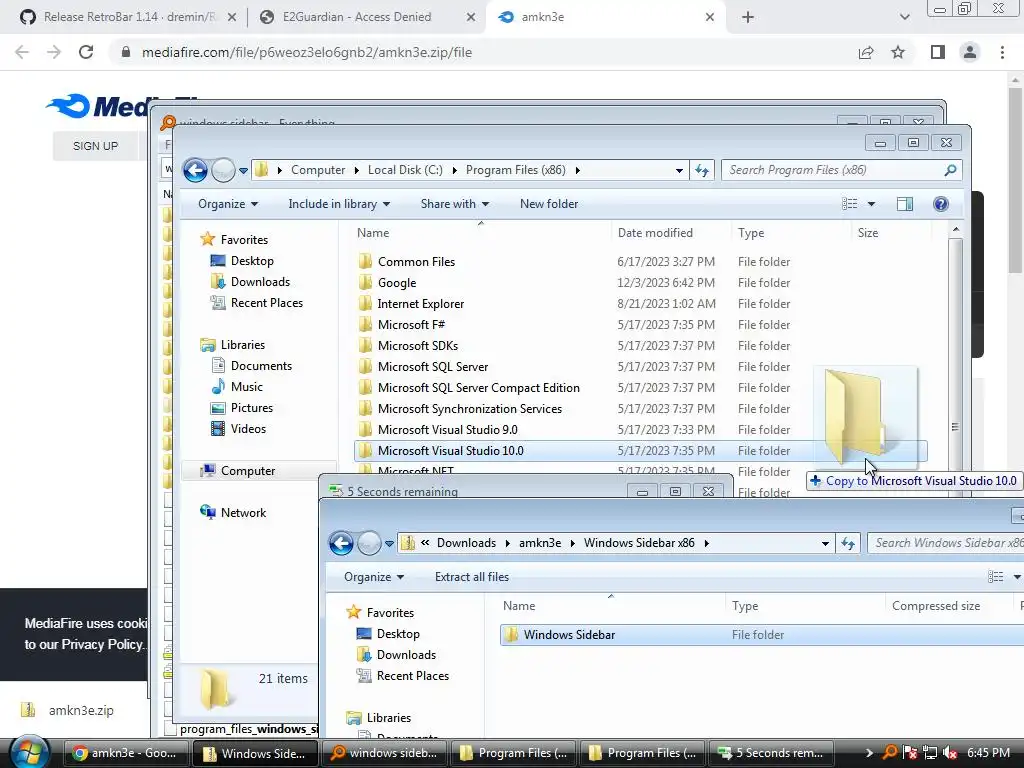The height and width of the screenshot is (768, 1024).
Task: Toggle Chrome side panel icon
Action: (x=938, y=52)
